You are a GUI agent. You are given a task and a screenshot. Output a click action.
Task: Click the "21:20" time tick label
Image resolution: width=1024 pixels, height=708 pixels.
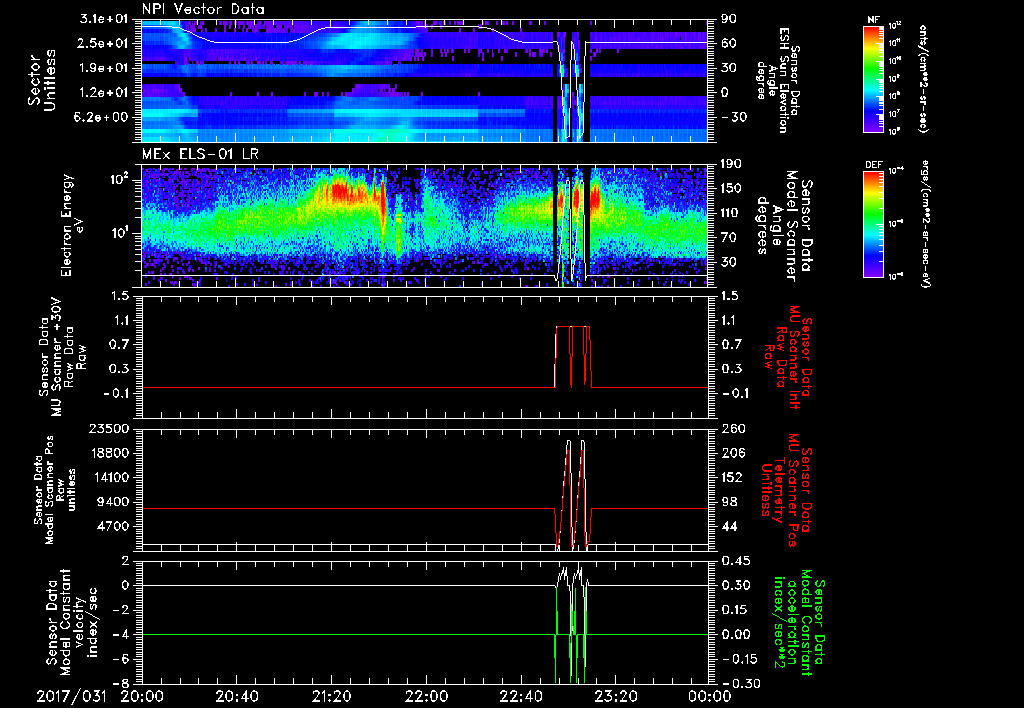pos(331,696)
